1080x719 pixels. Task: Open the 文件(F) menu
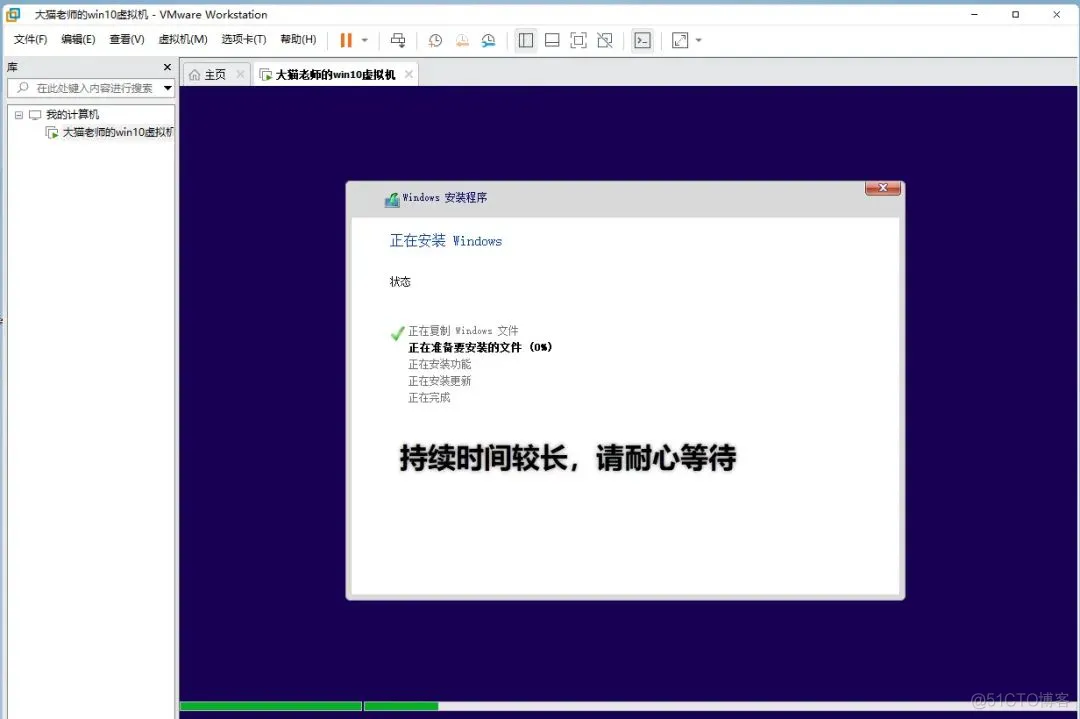coord(30,39)
